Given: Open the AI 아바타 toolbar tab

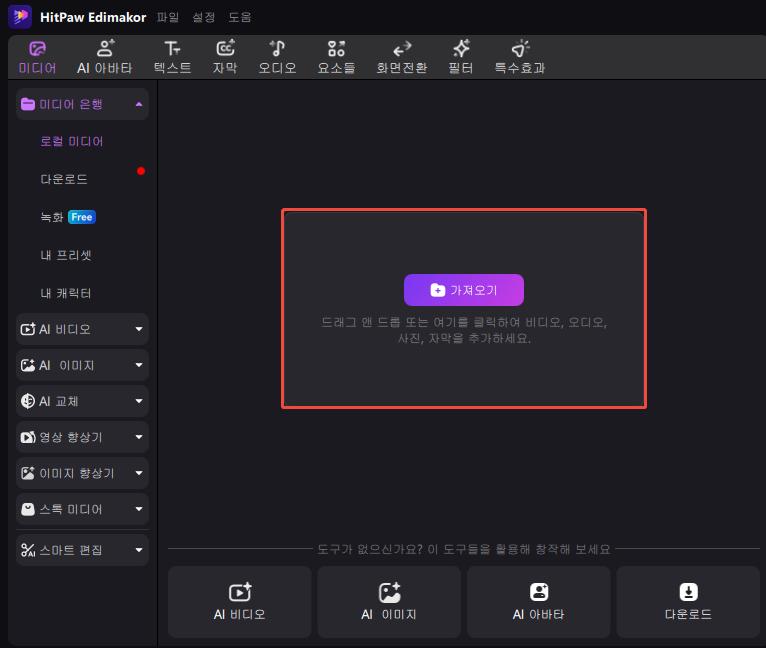Looking at the screenshot, I should pyautogui.click(x=105, y=58).
